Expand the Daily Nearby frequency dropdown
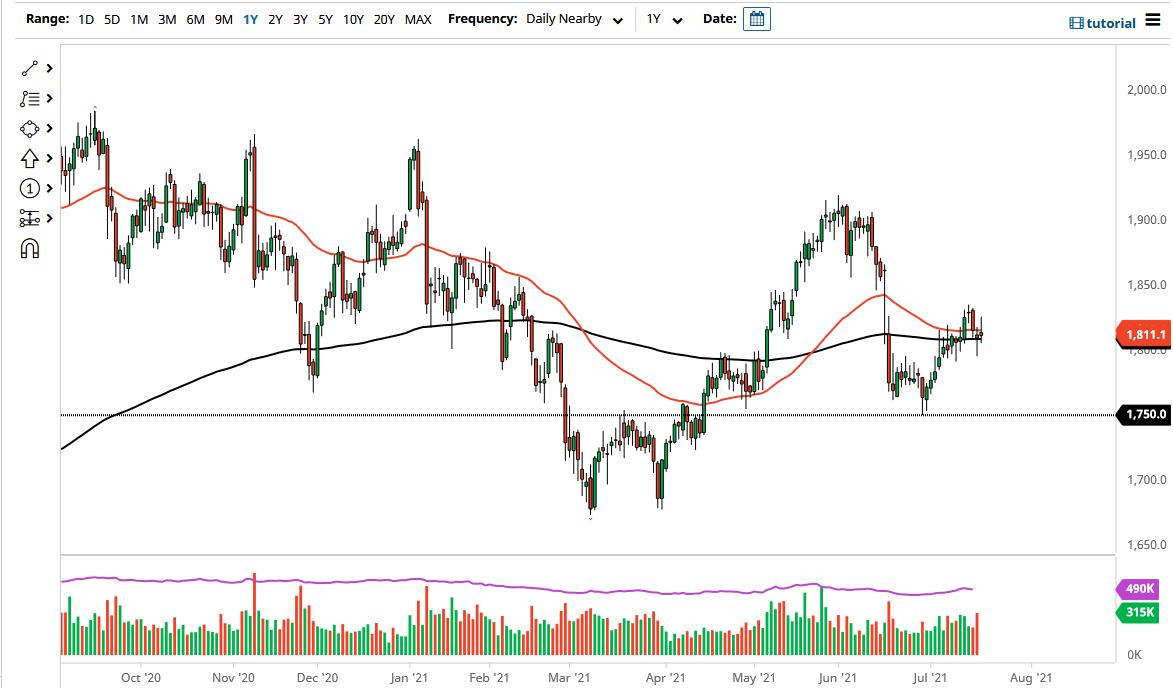Screen dimensions: 1173x688 (574, 19)
